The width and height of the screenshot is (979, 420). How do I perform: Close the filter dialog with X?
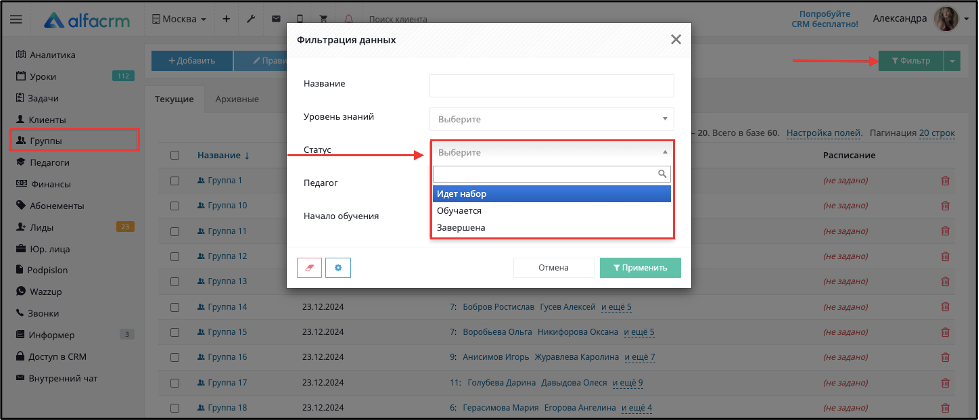(x=676, y=39)
